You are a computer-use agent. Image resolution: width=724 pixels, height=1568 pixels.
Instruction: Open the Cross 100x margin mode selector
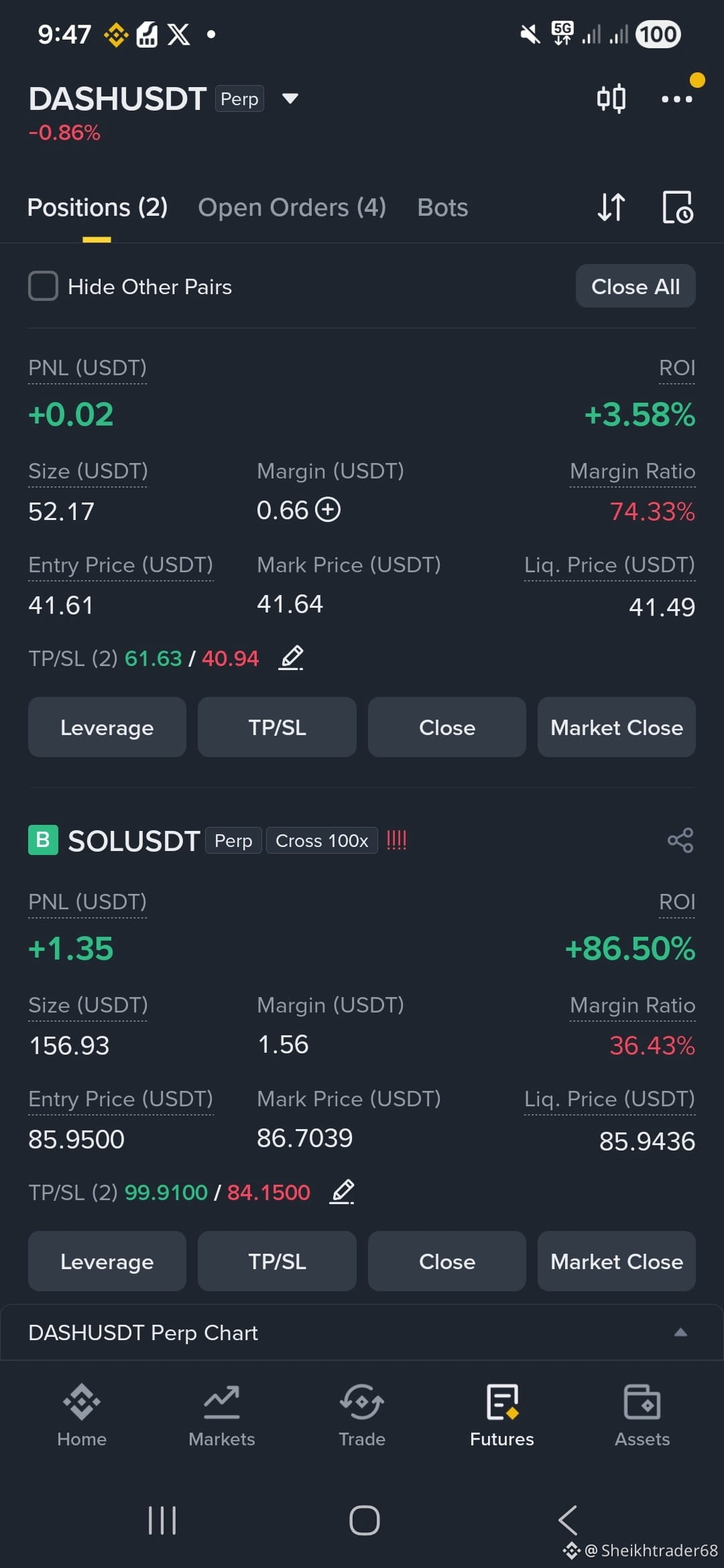(x=322, y=840)
